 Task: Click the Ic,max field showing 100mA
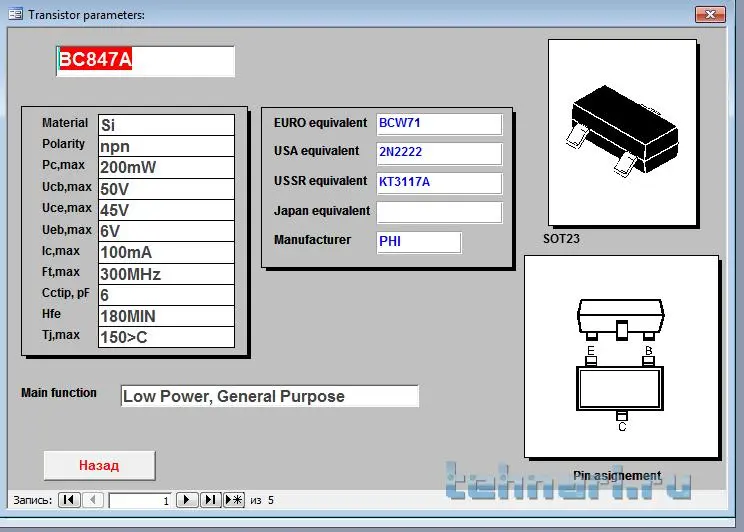(166, 252)
